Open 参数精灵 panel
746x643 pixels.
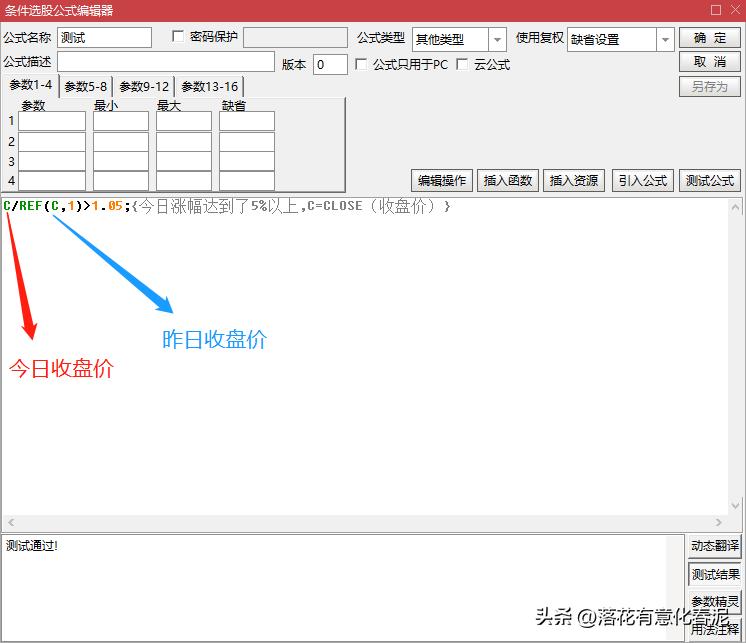pos(715,601)
